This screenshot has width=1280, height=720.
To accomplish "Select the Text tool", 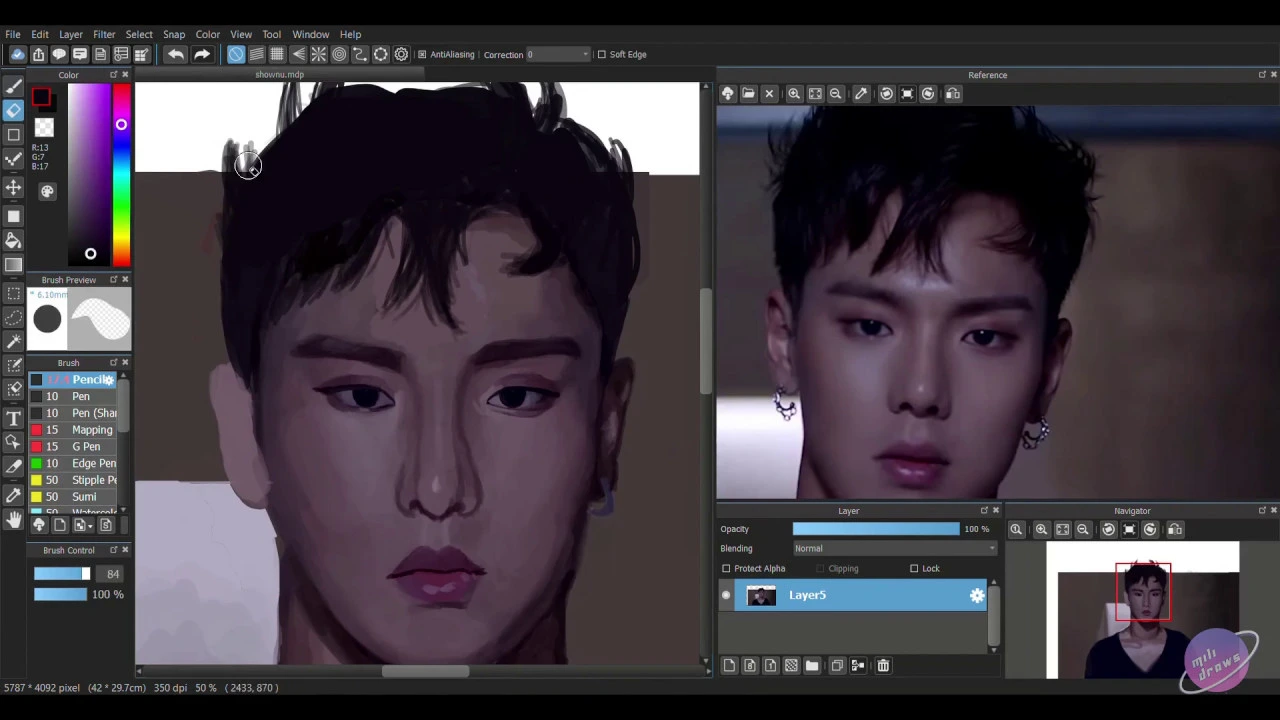I will pyautogui.click(x=14, y=418).
